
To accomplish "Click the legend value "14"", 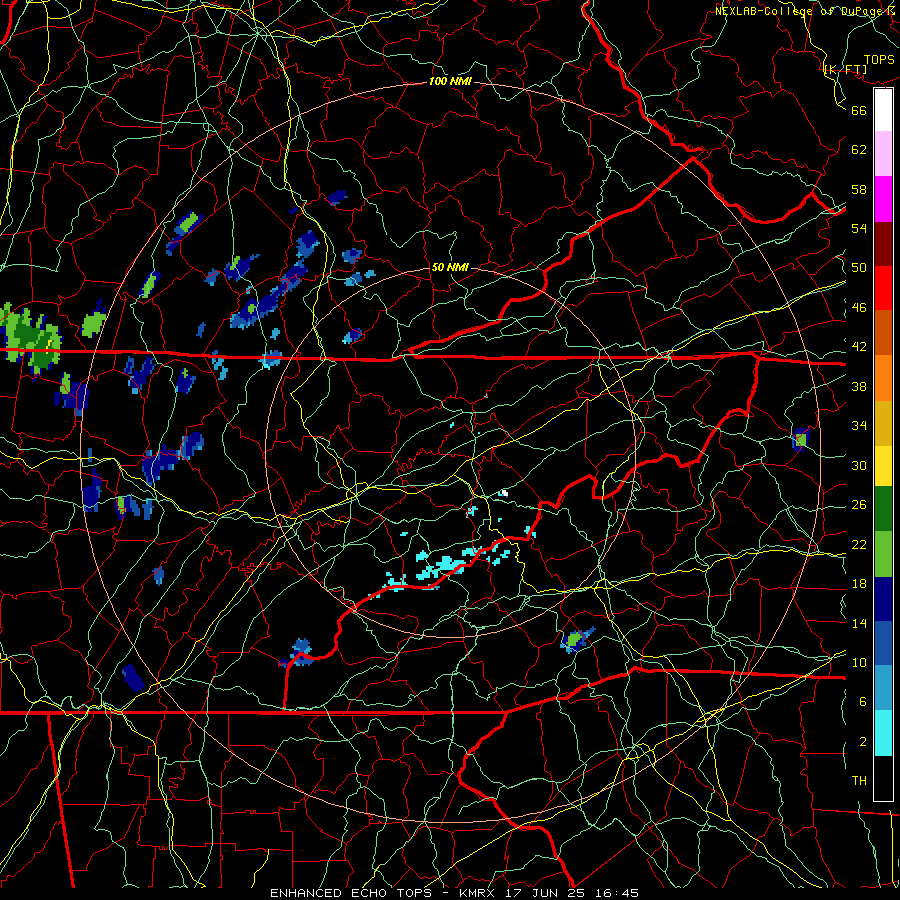I will click(x=859, y=623).
